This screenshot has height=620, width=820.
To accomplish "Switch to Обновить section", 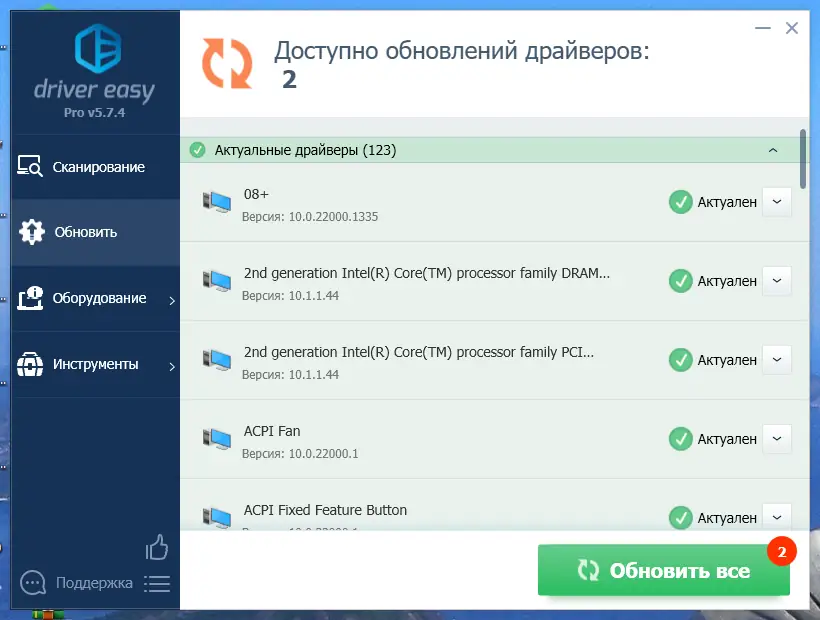I will click(x=95, y=232).
